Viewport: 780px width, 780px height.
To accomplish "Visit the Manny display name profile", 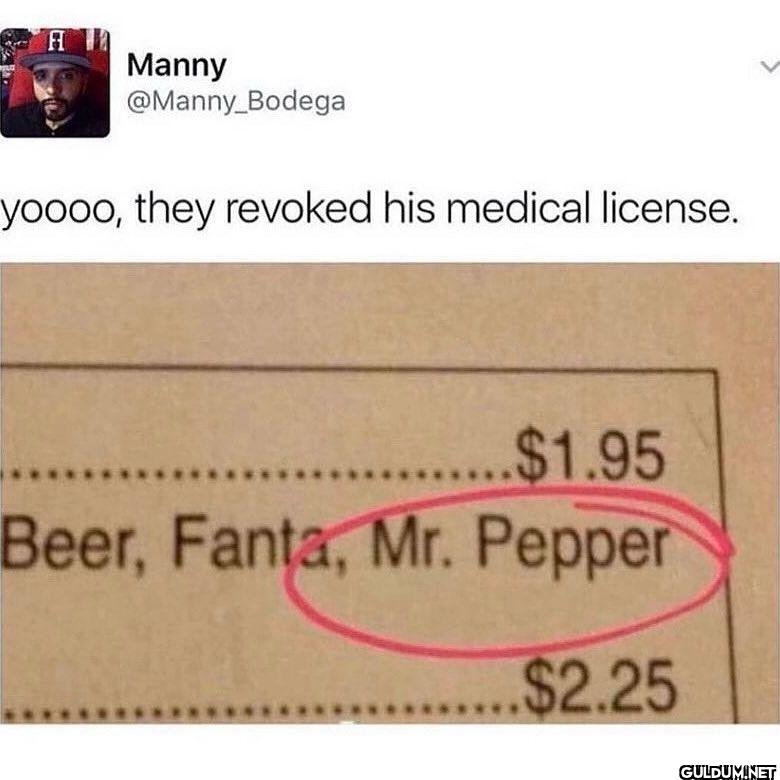I will coord(177,66).
